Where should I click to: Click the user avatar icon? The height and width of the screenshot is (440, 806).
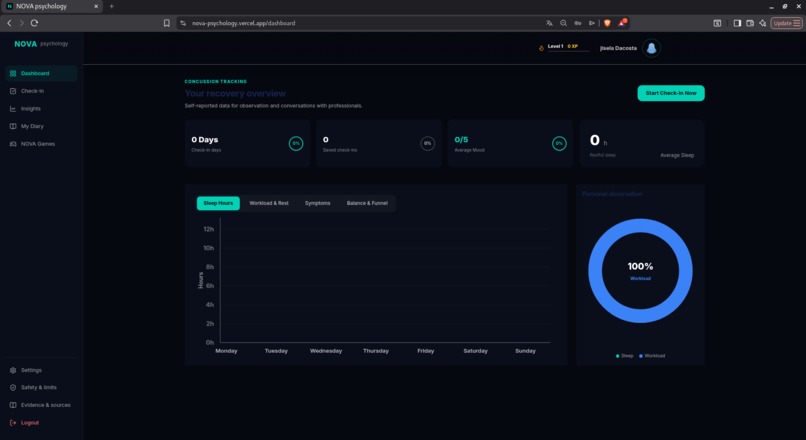pyautogui.click(x=651, y=48)
